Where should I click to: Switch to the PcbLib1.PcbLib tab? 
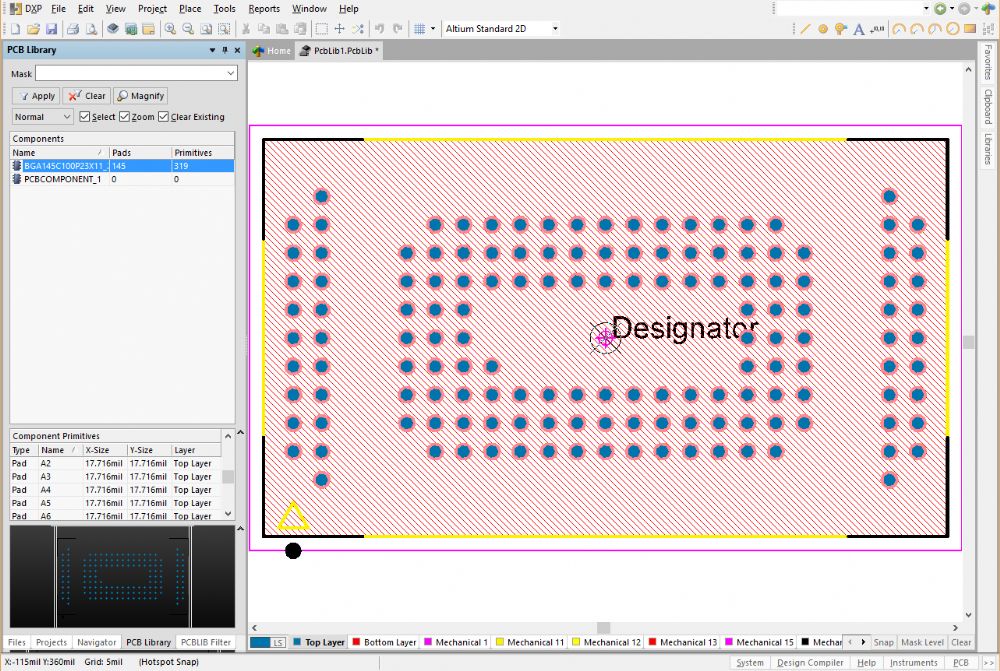click(x=339, y=50)
